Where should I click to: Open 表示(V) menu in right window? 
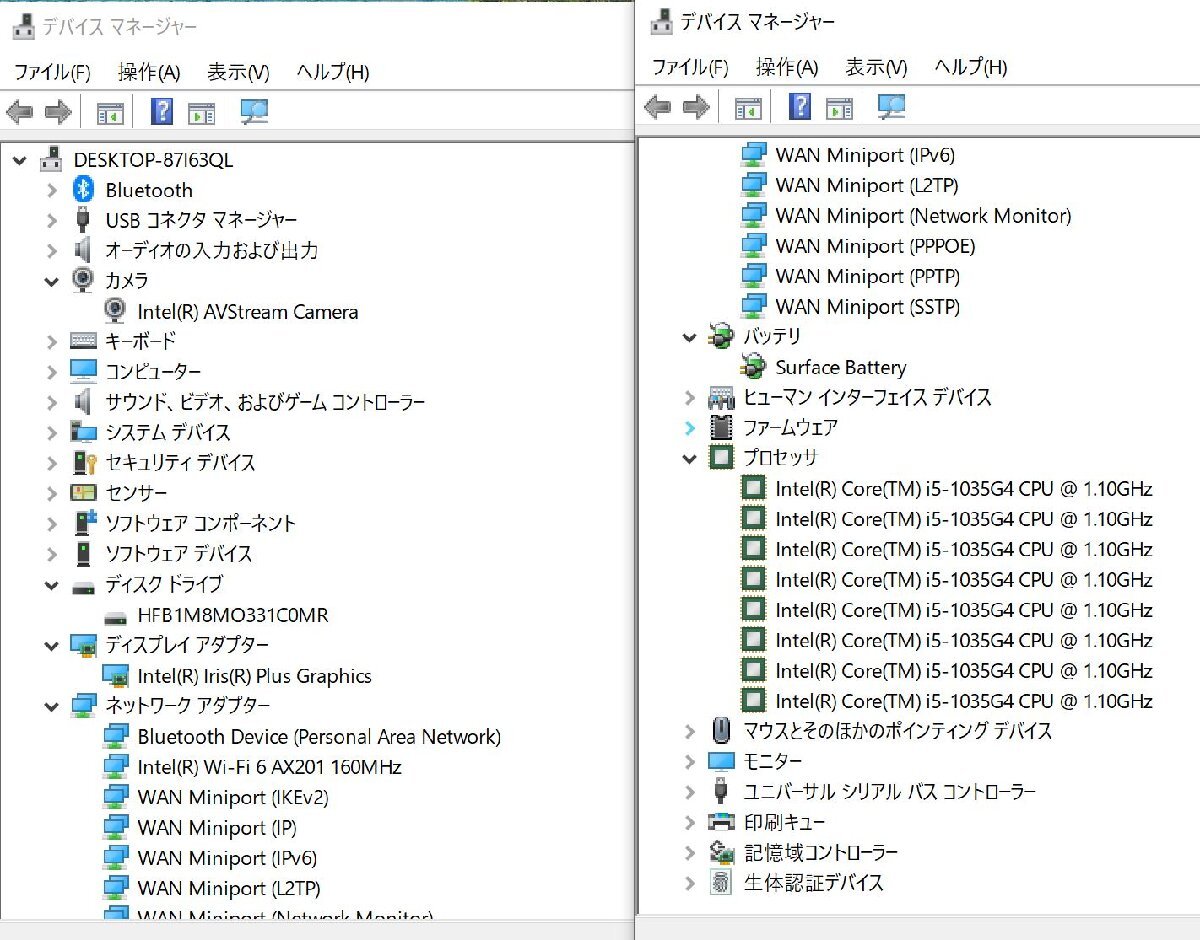pyautogui.click(x=876, y=67)
